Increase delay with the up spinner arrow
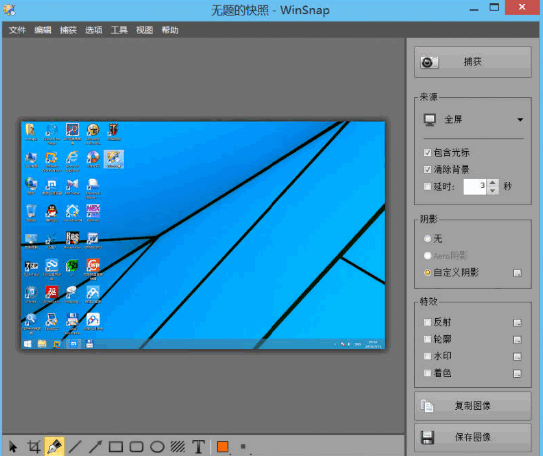 coord(492,182)
